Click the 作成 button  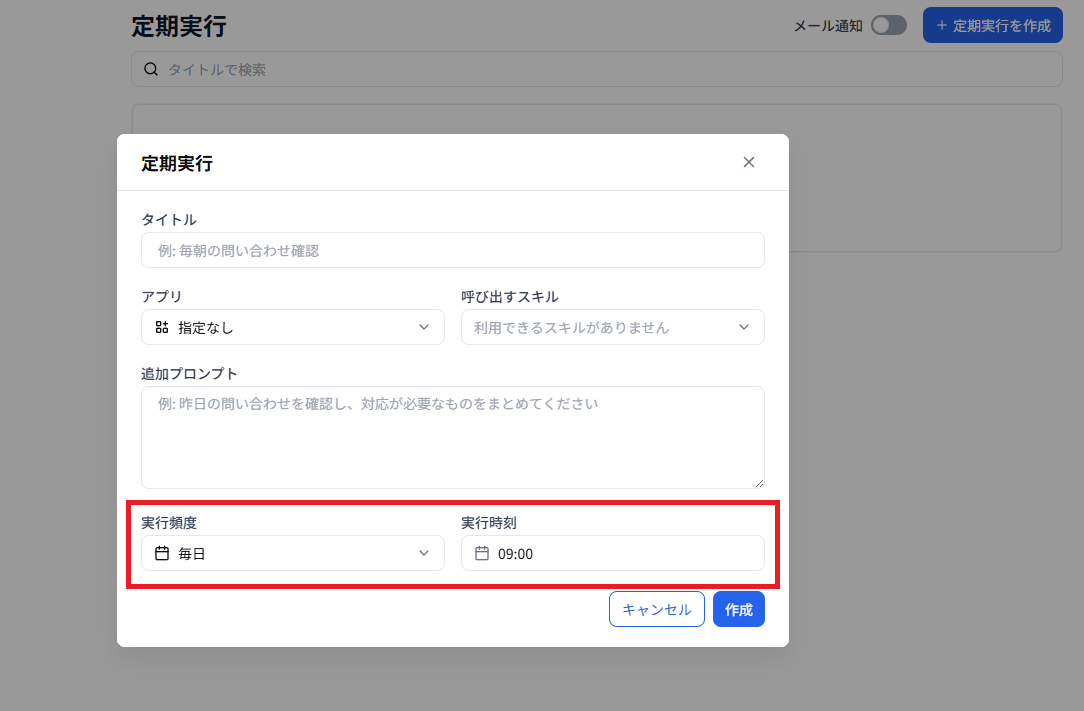[738, 609]
